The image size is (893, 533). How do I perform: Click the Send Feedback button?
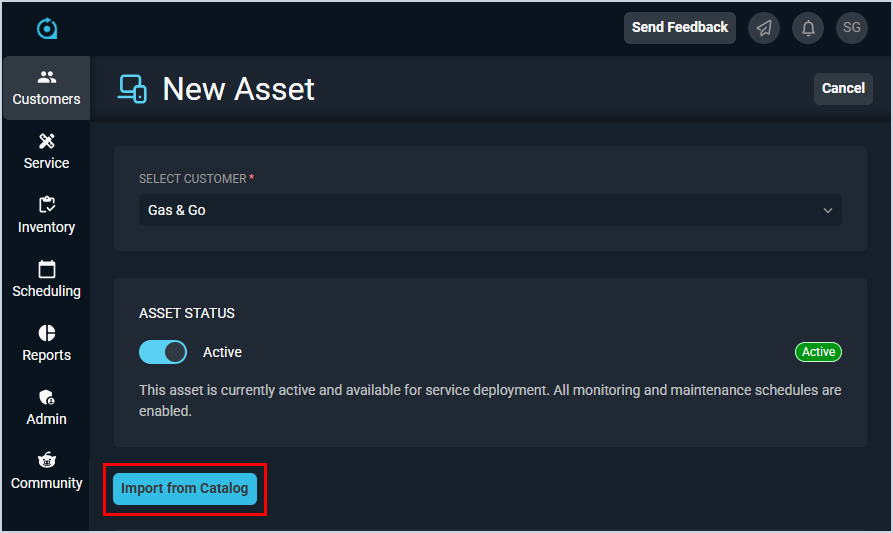tap(680, 28)
